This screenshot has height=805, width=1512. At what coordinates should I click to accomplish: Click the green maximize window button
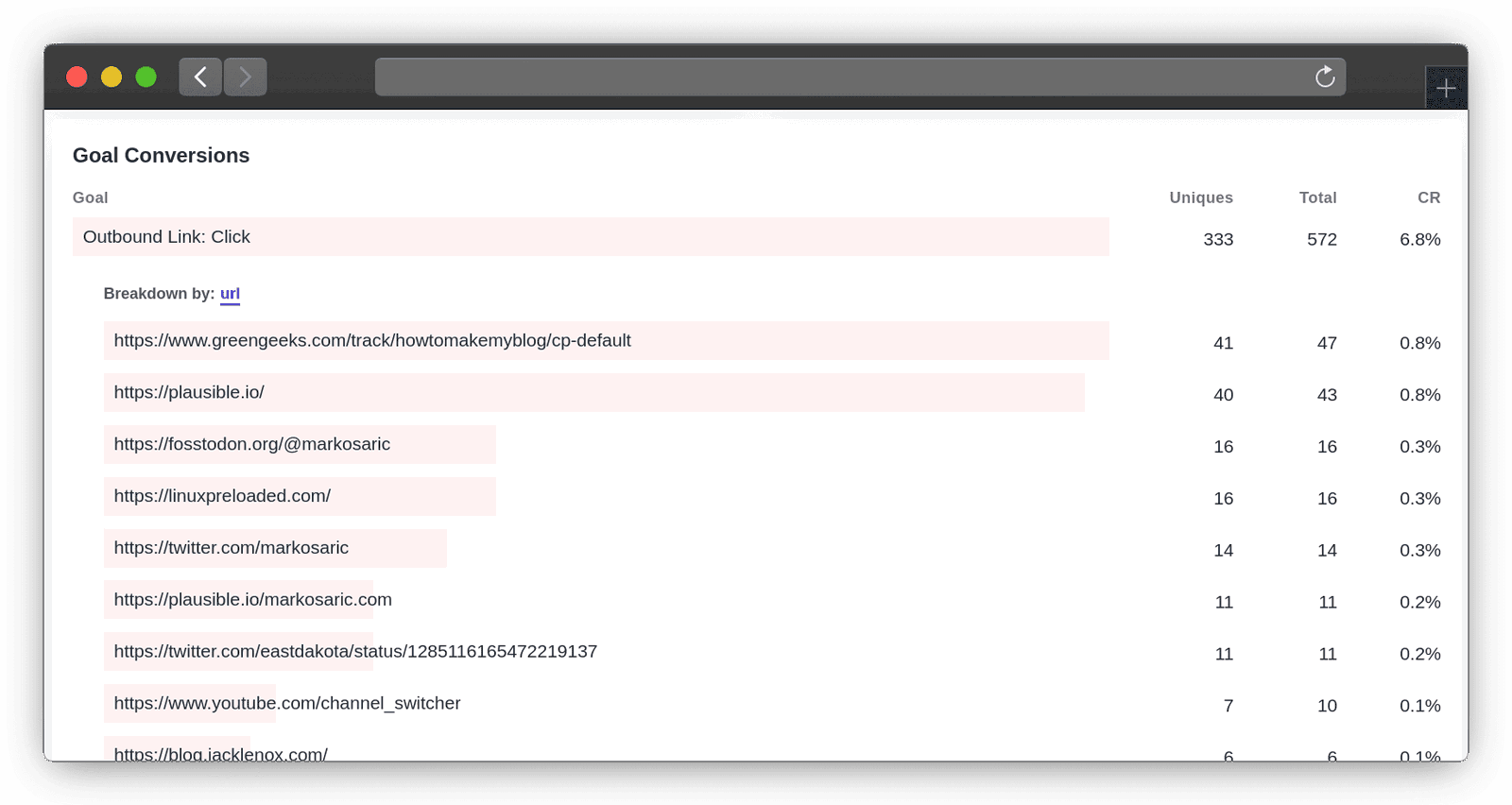coord(146,77)
